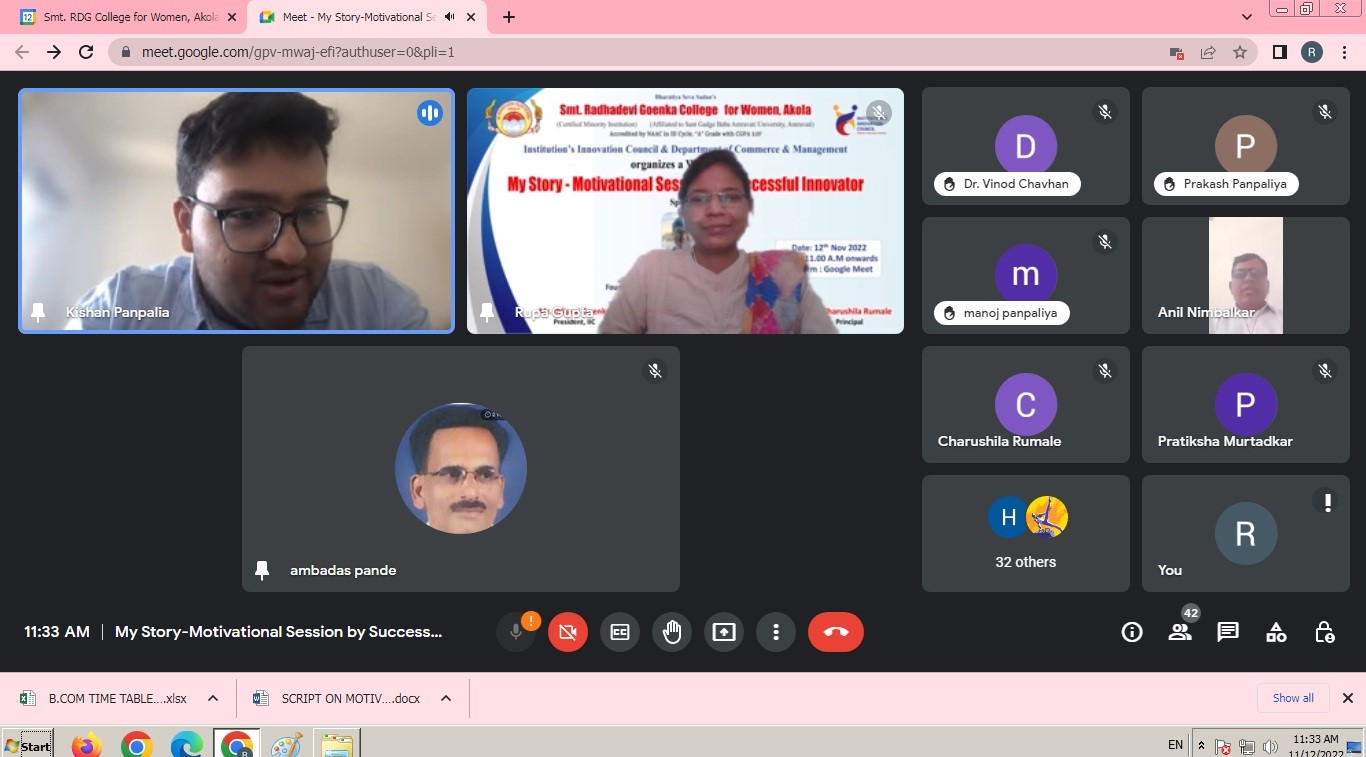Show the participants list with 42 badge
This screenshot has height=757, width=1366.
click(1180, 632)
